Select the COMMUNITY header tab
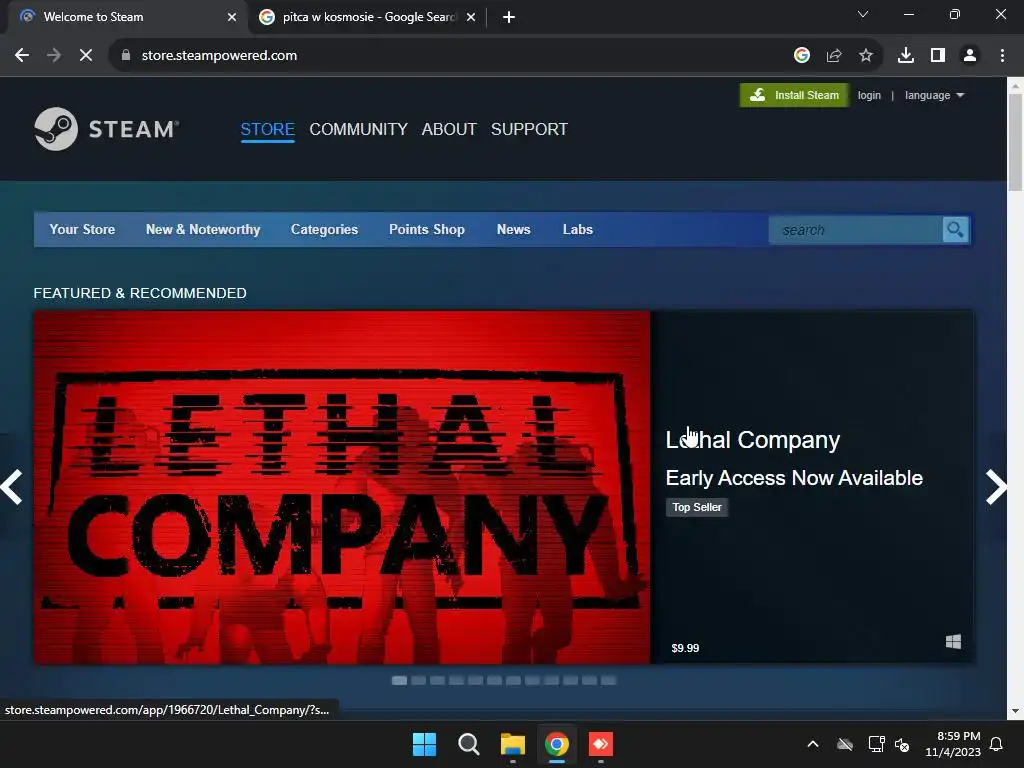The height and width of the screenshot is (768, 1024). tap(359, 129)
